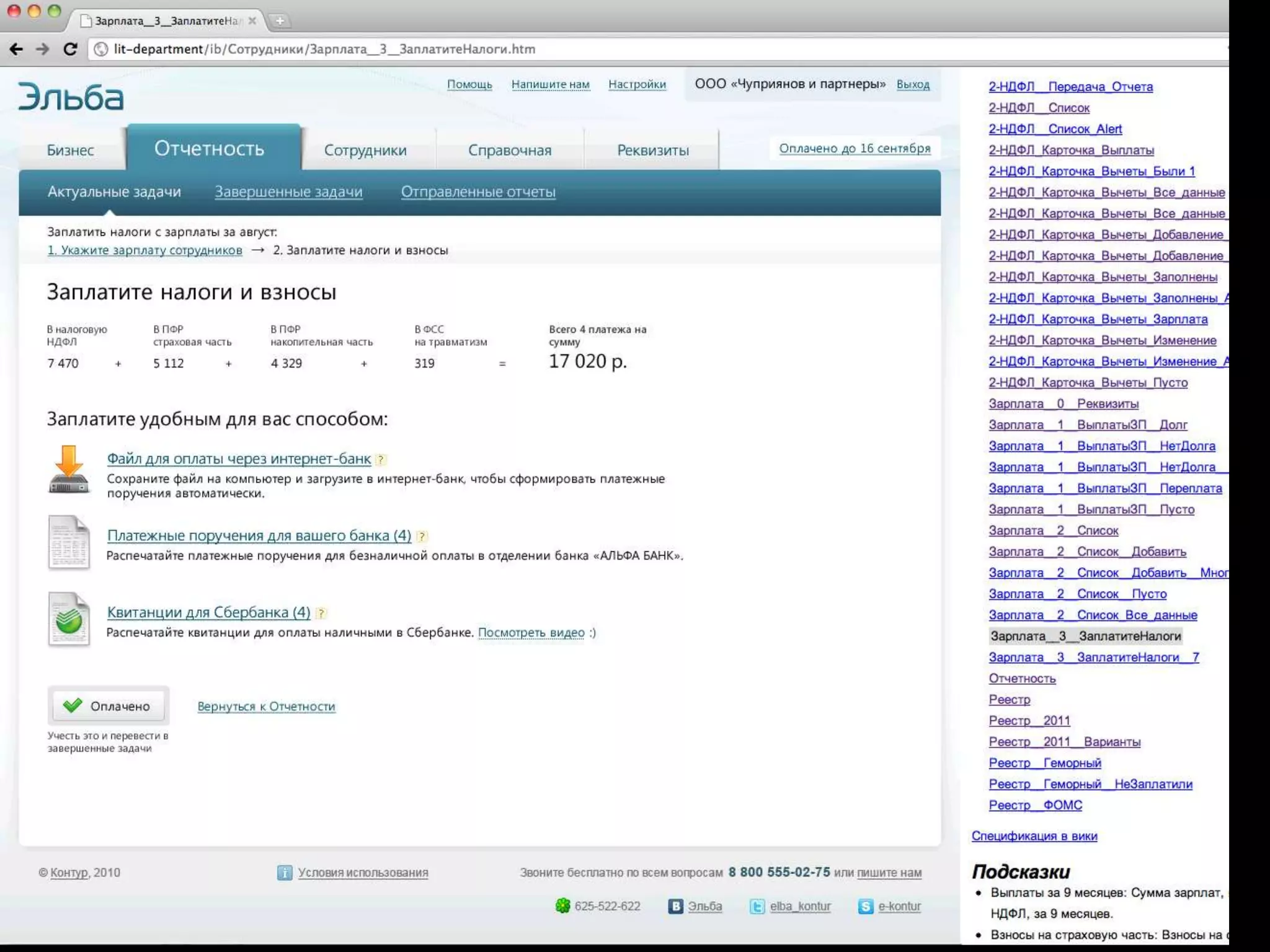Click Оплачено до 16 сентября link

pyautogui.click(x=855, y=148)
